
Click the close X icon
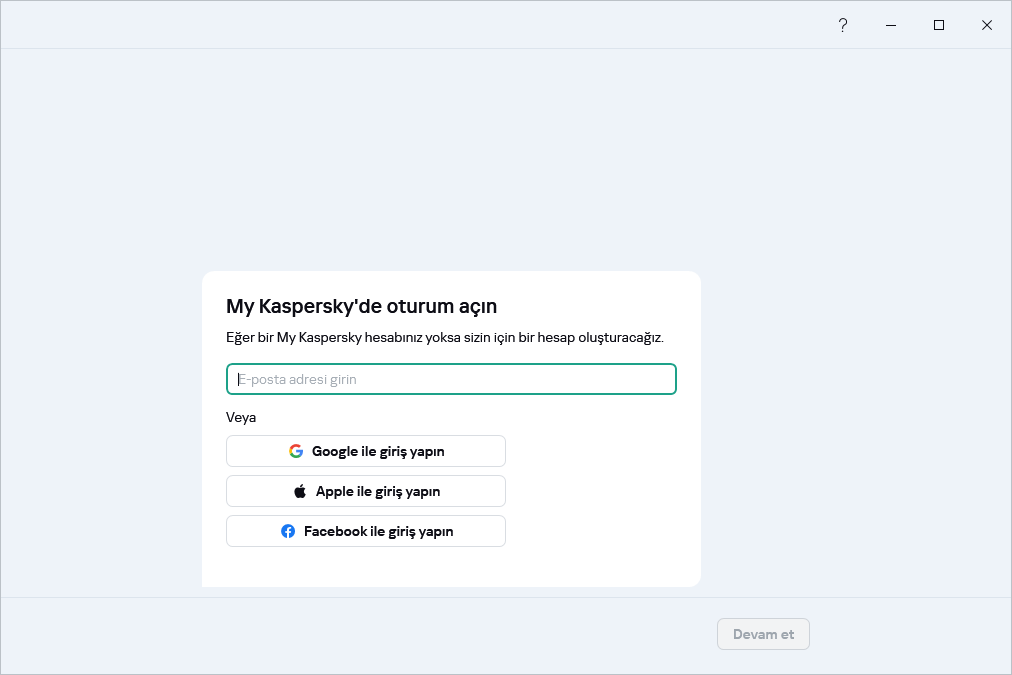987,25
